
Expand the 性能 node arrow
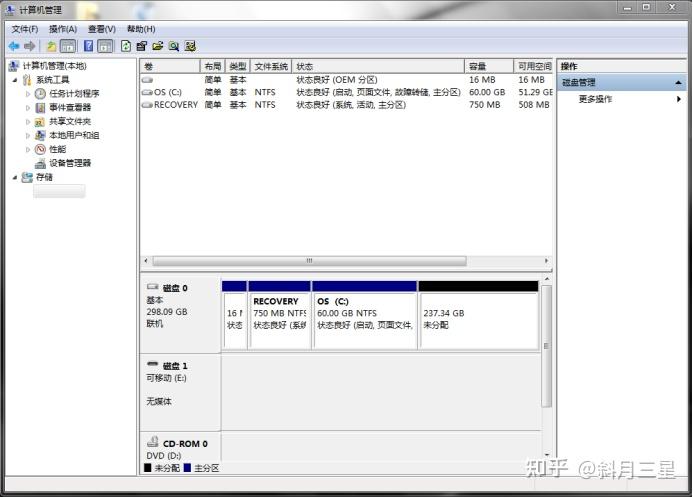(28, 149)
